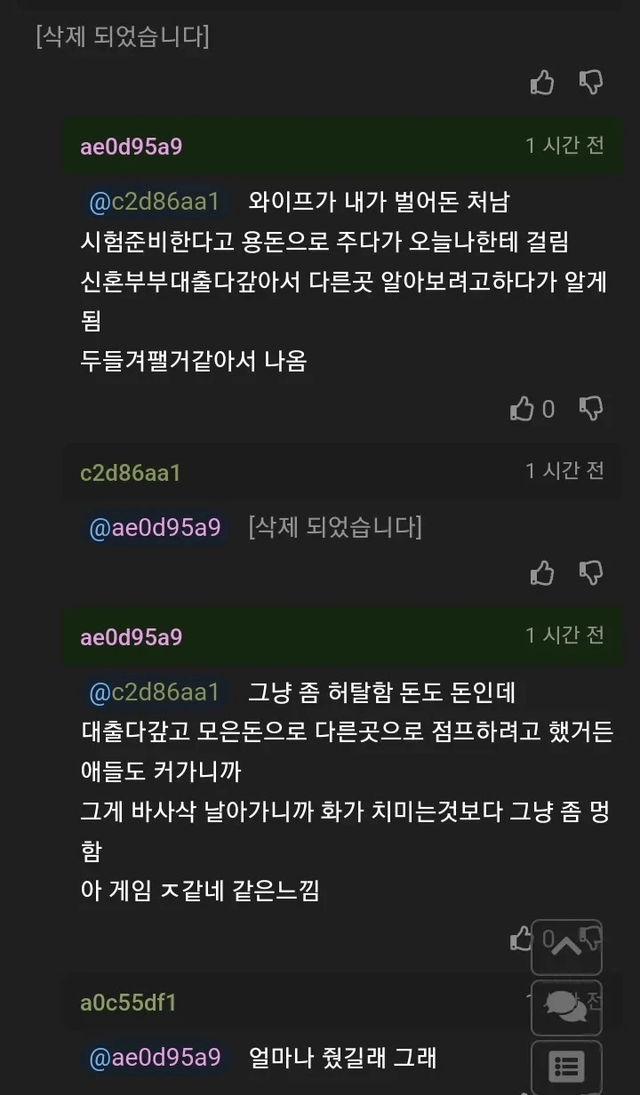The width and height of the screenshot is (640, 1095).
Task: Tap the list view floating button
Action: coord(566,1067)
